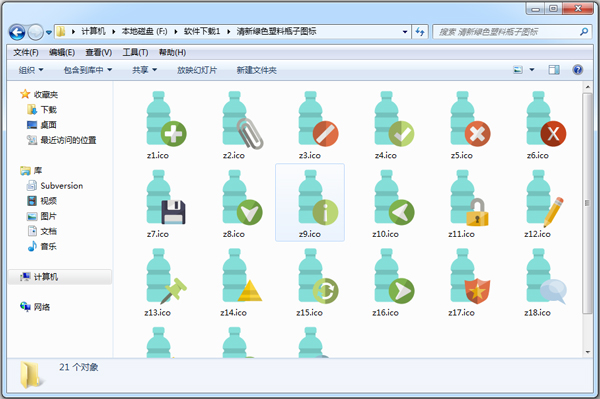Image resolution: width=600 pixels, height=399 pixels.
Task: Click the Forward navigation arrow button
Action: [x=36, y=32]
